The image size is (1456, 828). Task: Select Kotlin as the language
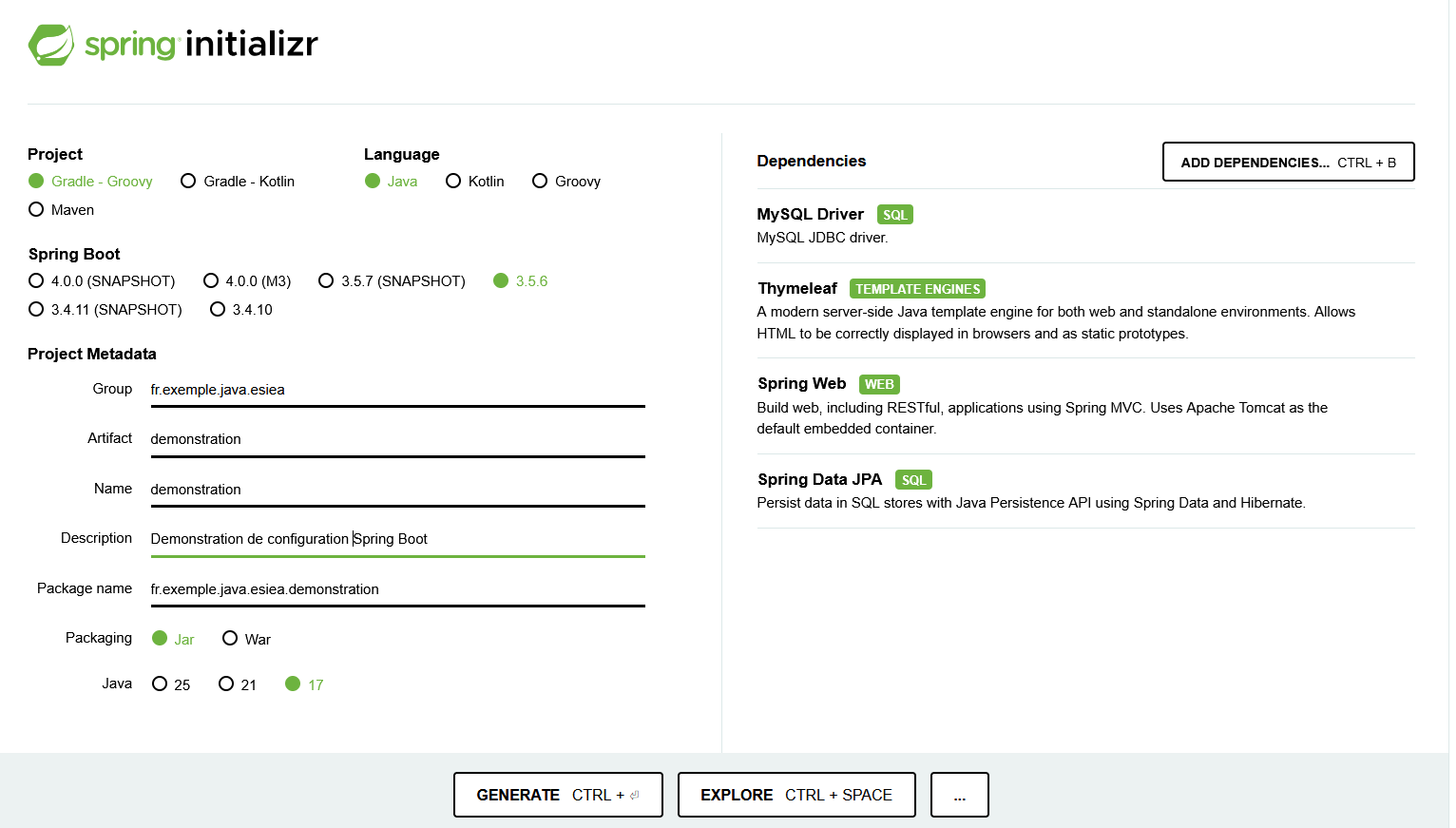(x=453, y=182)
